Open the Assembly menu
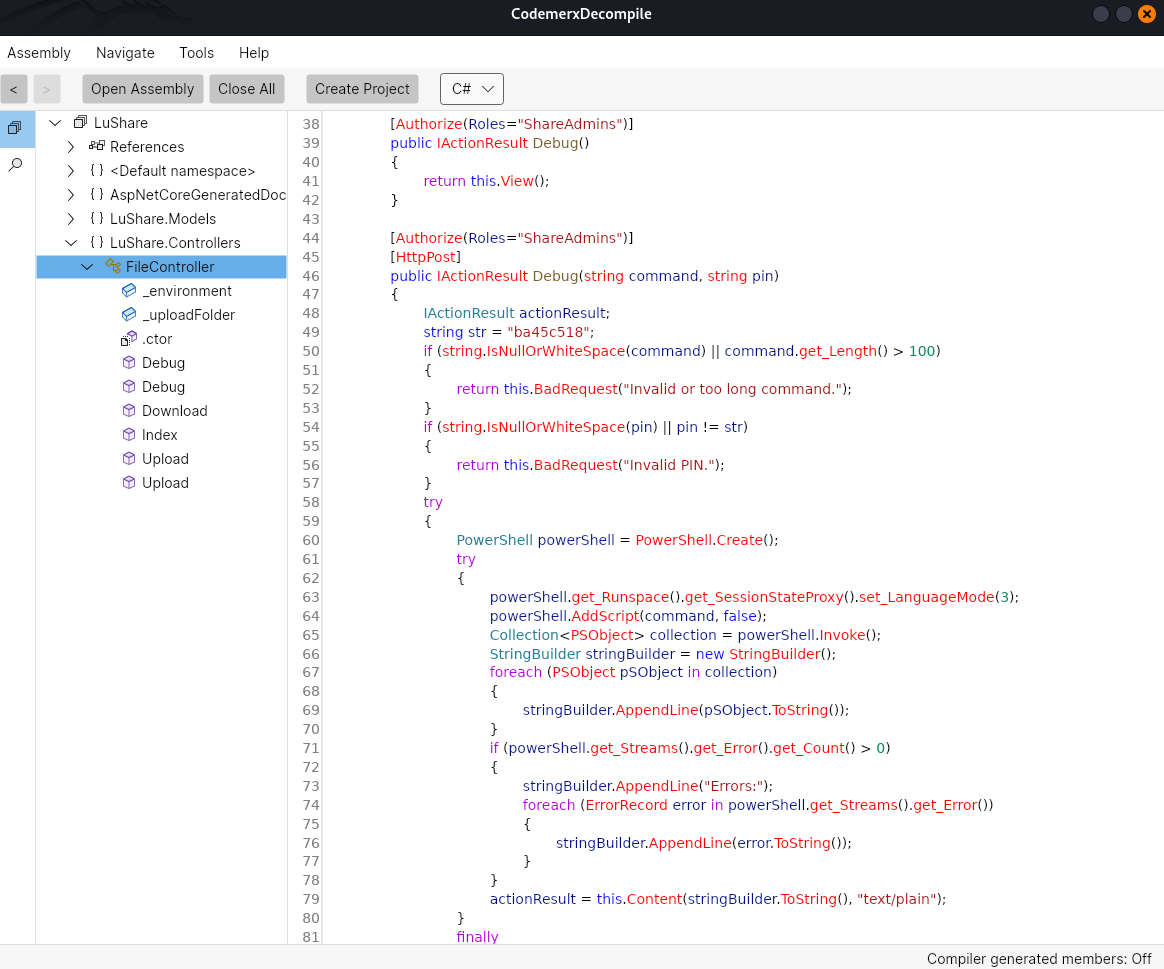The image size is (1164, 969). (39, 53)
